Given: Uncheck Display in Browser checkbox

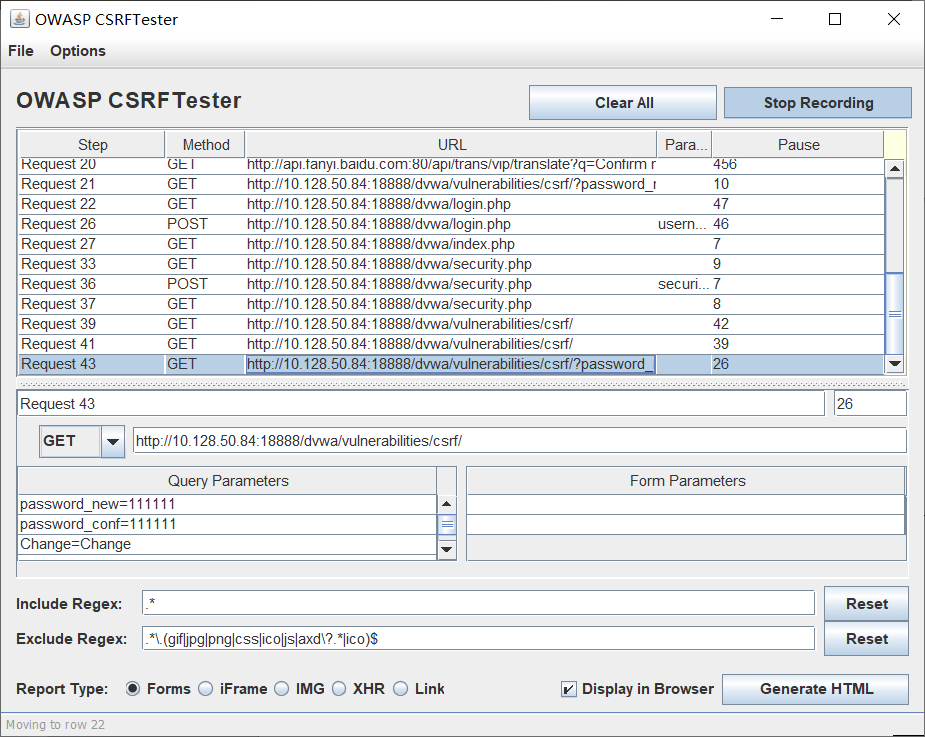Looking at the screenshot, I should [x=569, y=689].
